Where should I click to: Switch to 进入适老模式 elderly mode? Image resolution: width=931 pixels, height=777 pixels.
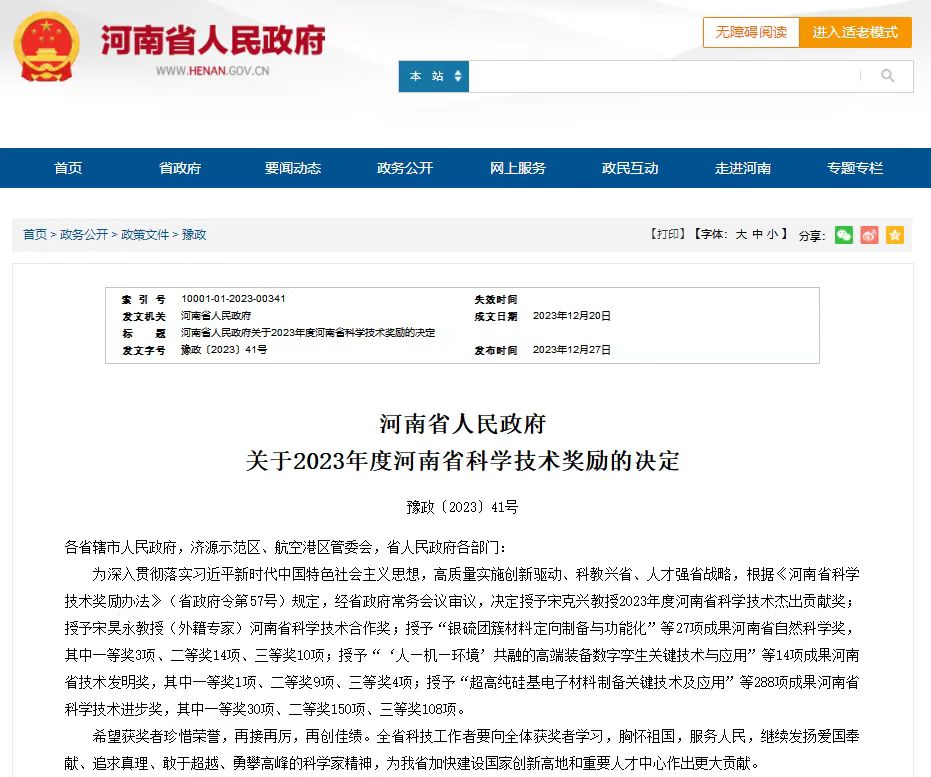point(855,32)
